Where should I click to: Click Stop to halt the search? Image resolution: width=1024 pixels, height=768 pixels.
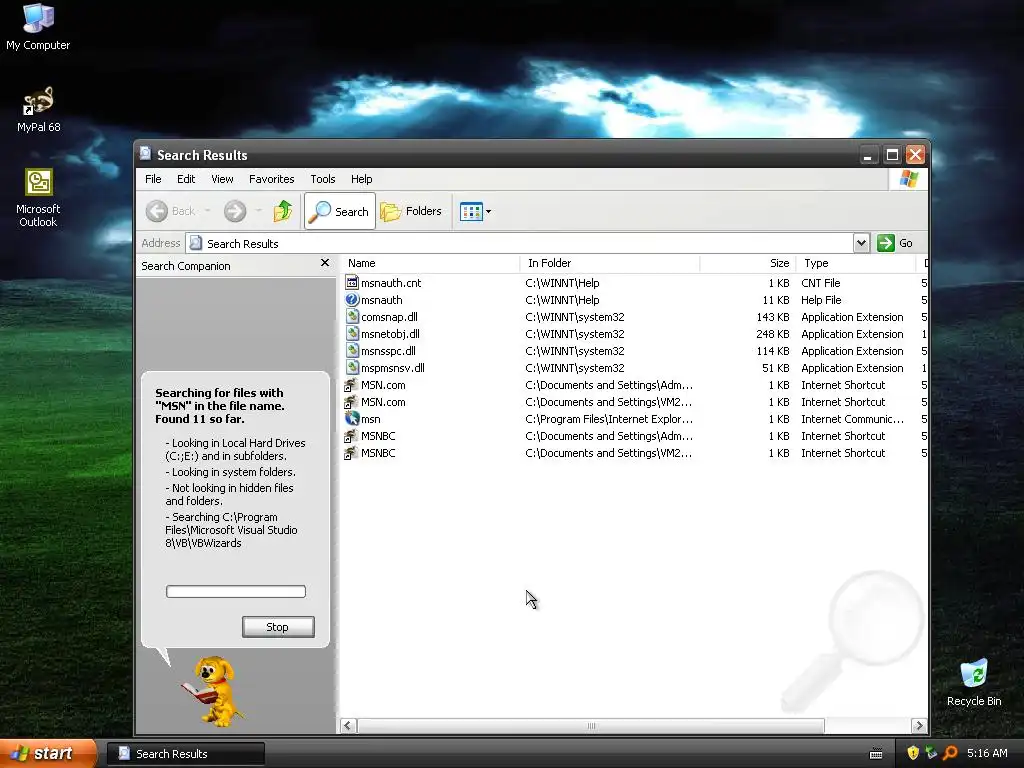pyautogui.click(x=278, y=627)
